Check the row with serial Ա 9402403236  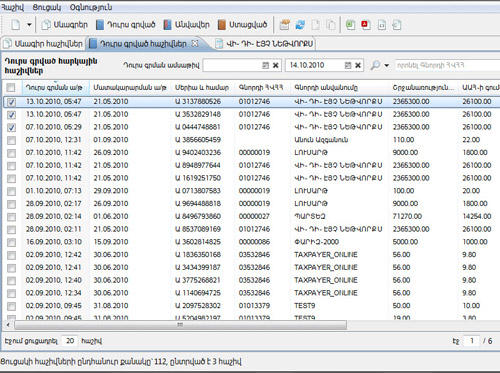click(11, 153)
